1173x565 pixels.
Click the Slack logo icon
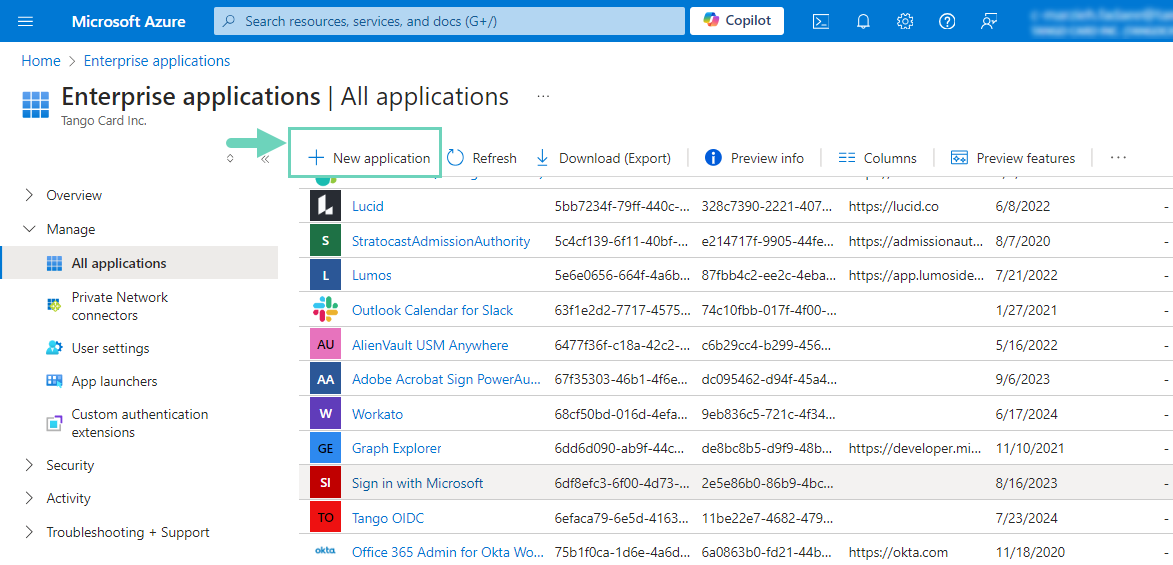[x=325, y=310]
